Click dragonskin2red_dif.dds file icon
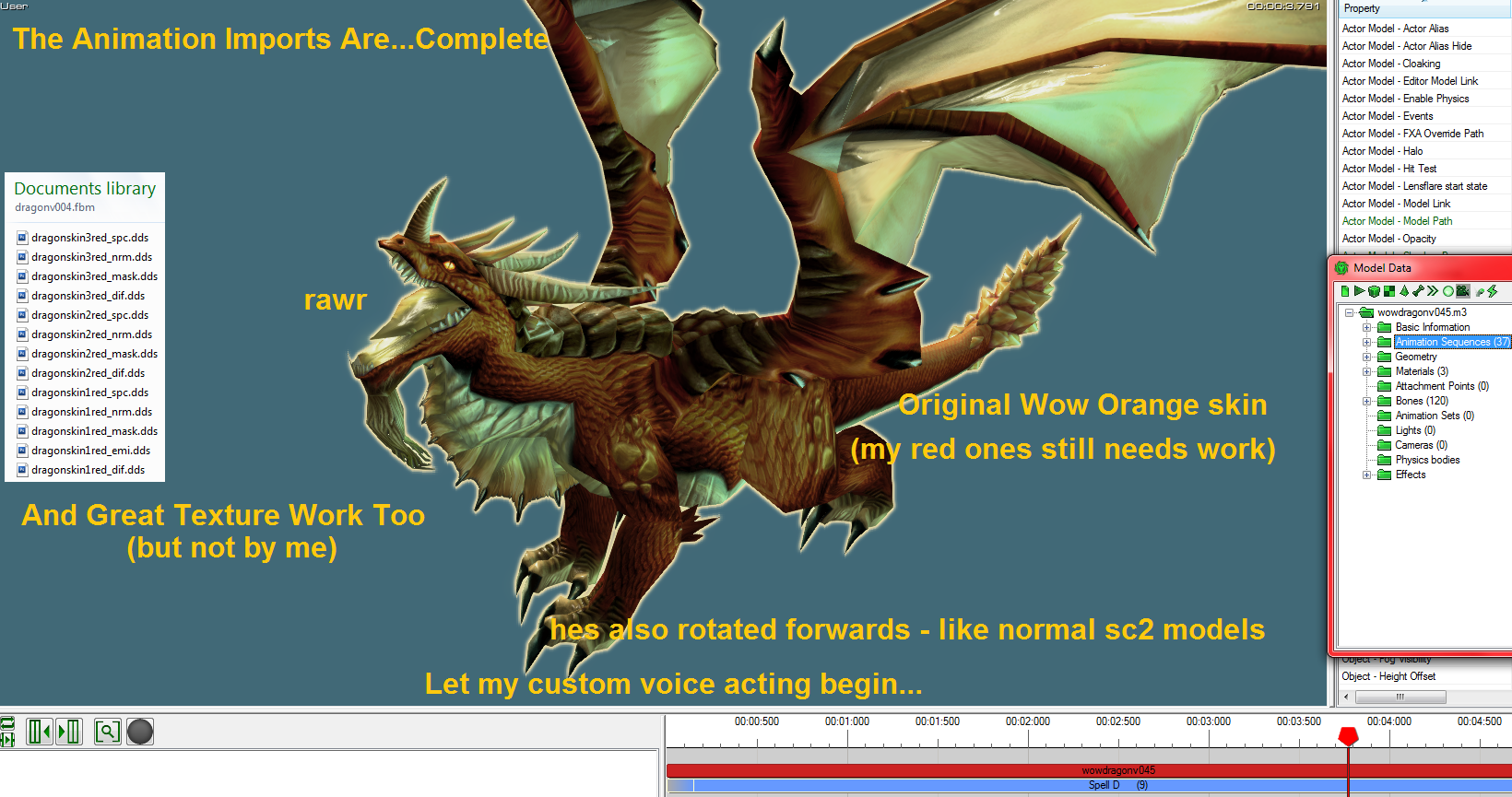Screen dimensions: 1512x797 [x=22, y=373]
